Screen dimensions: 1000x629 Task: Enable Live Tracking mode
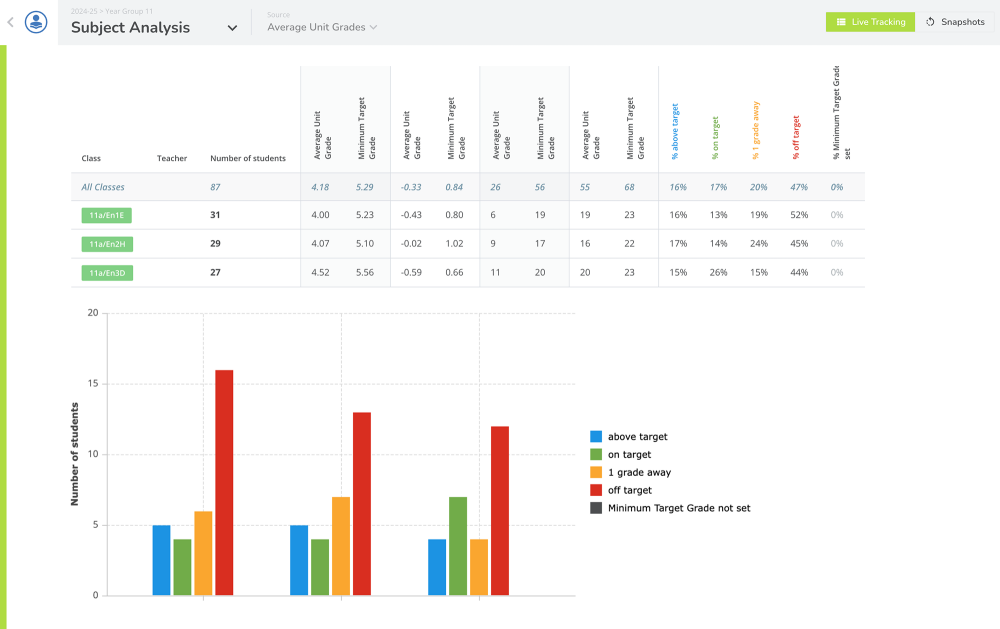(870, 21)
